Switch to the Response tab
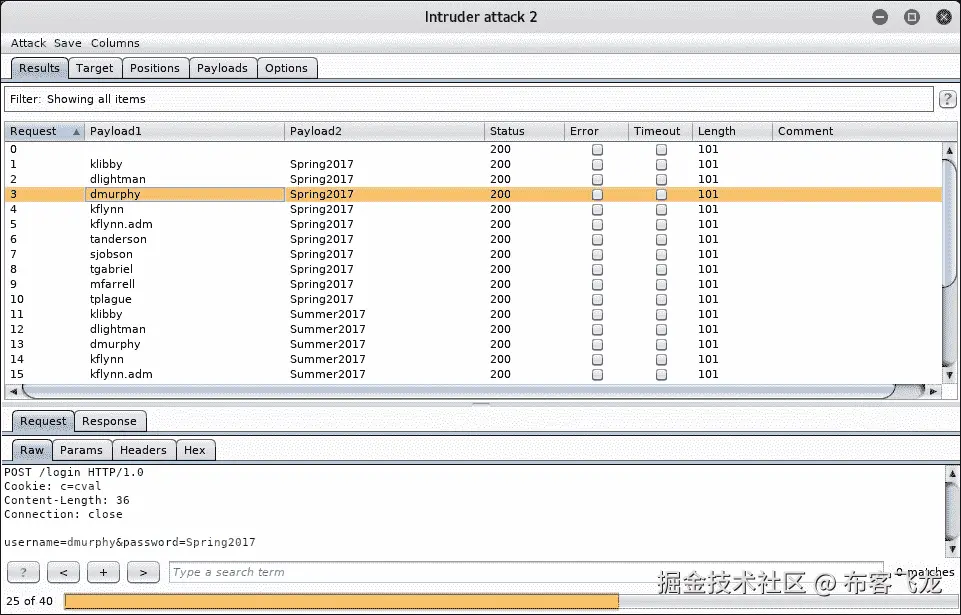This screenshot has height=615, width=961. click(x=109, y=421)
